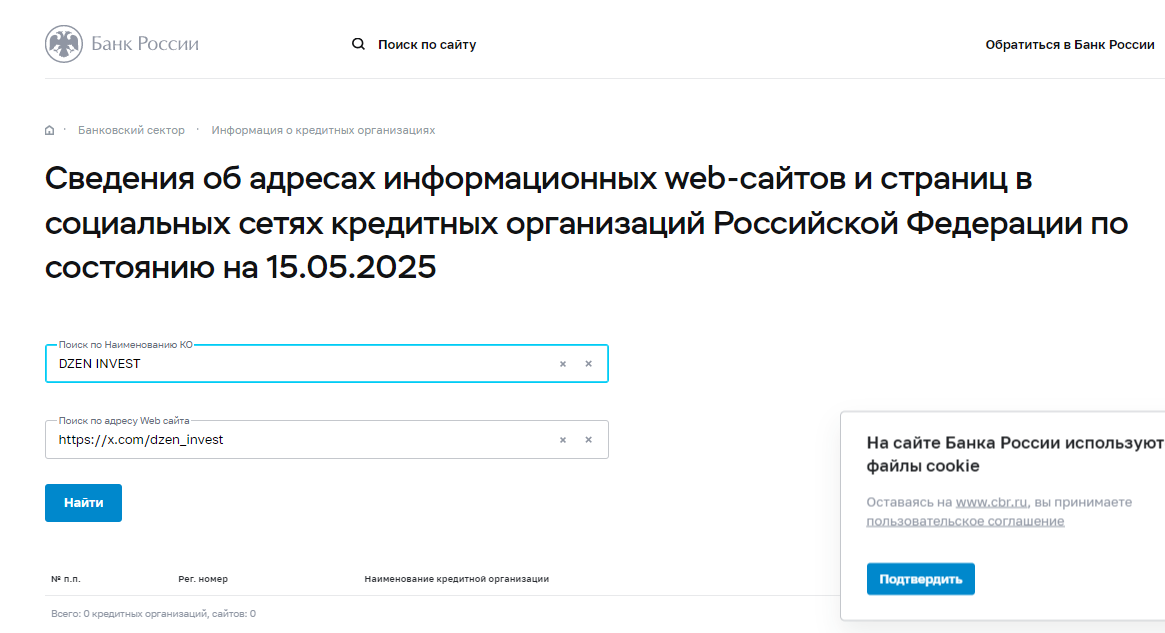Click the 'Наименование кредитной организации' column header

tap(456, 579)
